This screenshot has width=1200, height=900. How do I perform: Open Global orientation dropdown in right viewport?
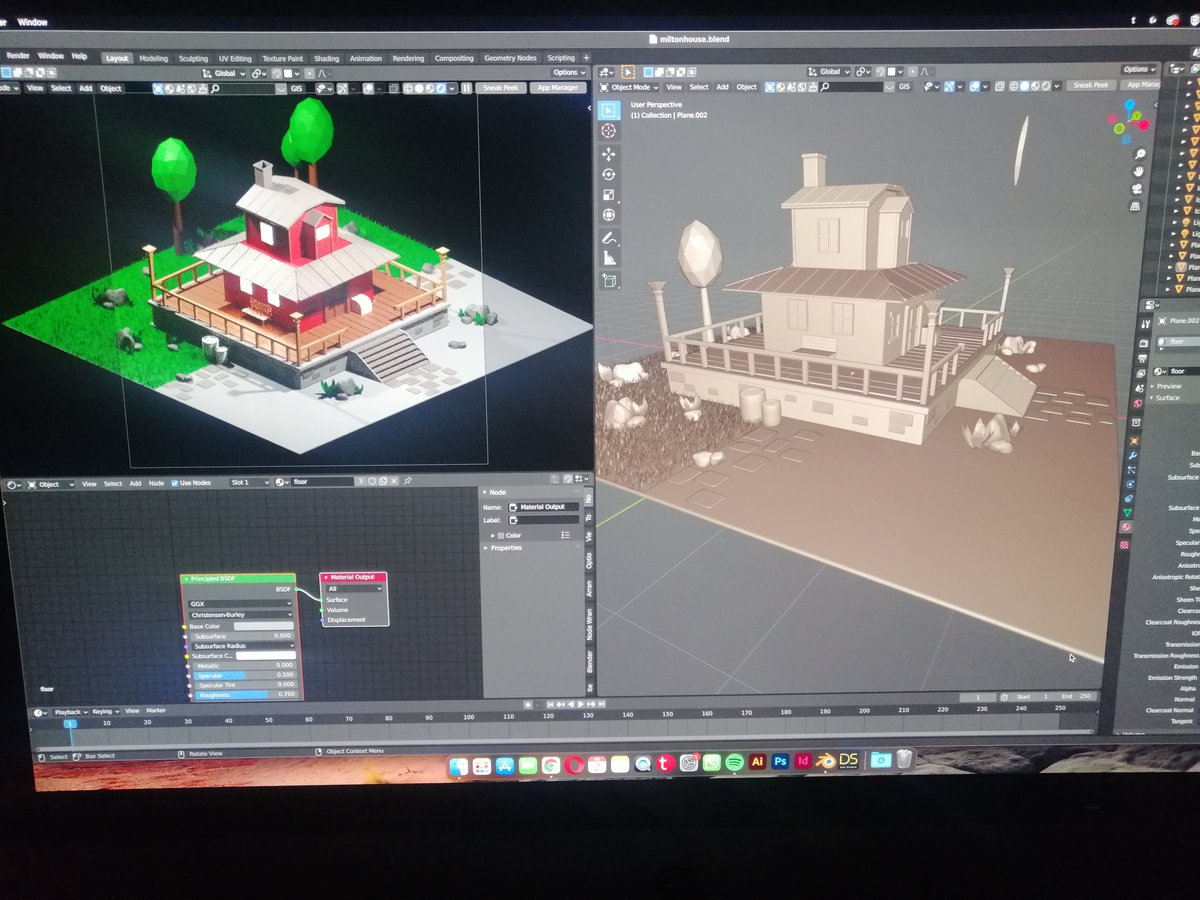829,71
